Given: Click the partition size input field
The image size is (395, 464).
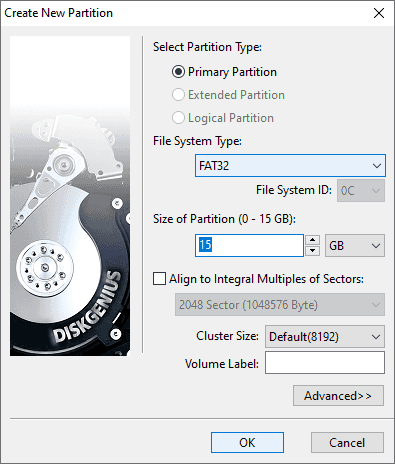Looking at the screenshot, I should pos(249,245).
